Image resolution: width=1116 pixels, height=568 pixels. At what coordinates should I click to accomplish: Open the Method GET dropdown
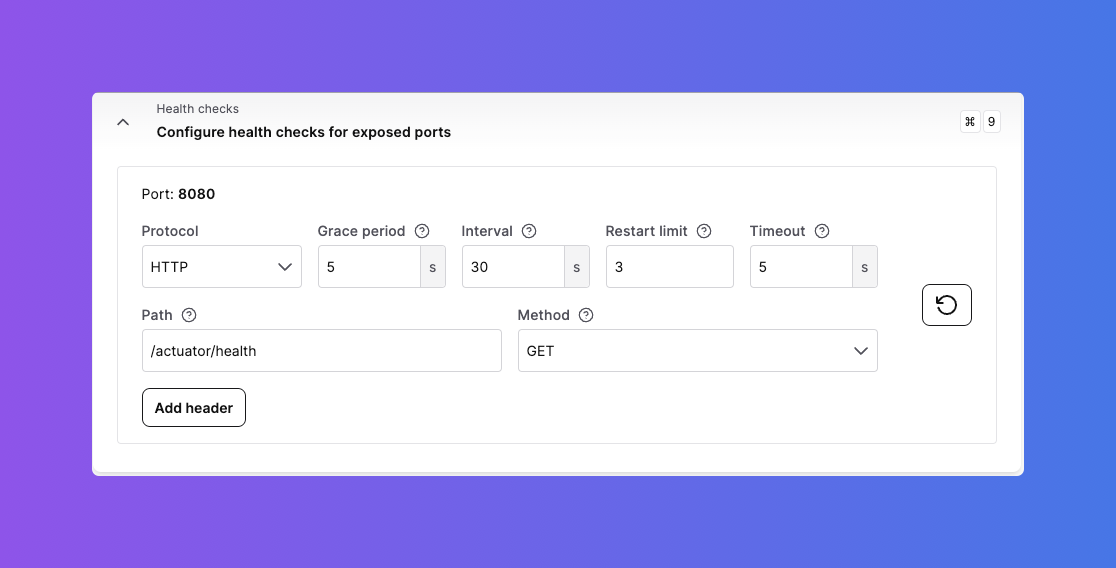pyautogui.click(x=697, y=351)
